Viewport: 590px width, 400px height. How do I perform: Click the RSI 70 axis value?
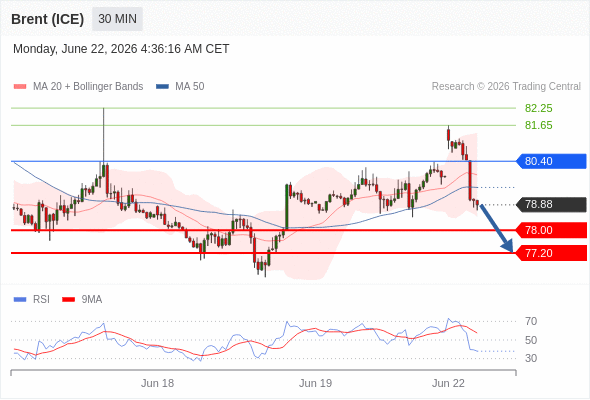(531, 321)
